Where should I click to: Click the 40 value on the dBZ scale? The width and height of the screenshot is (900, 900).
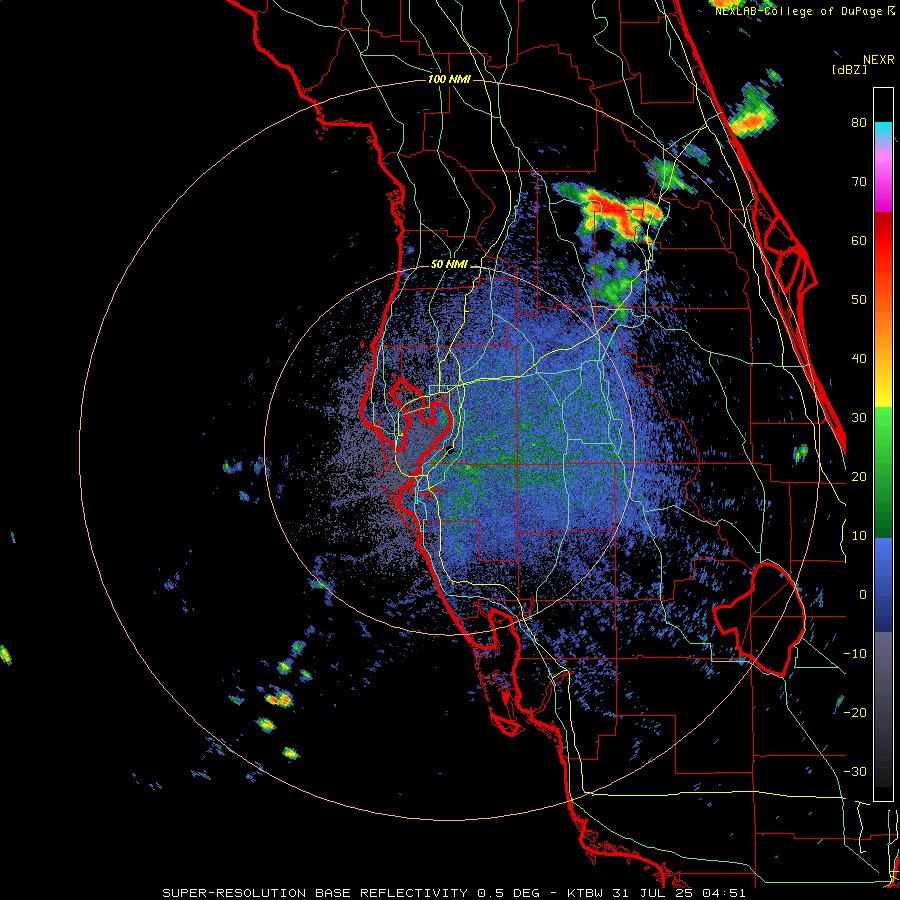(859, 359)
